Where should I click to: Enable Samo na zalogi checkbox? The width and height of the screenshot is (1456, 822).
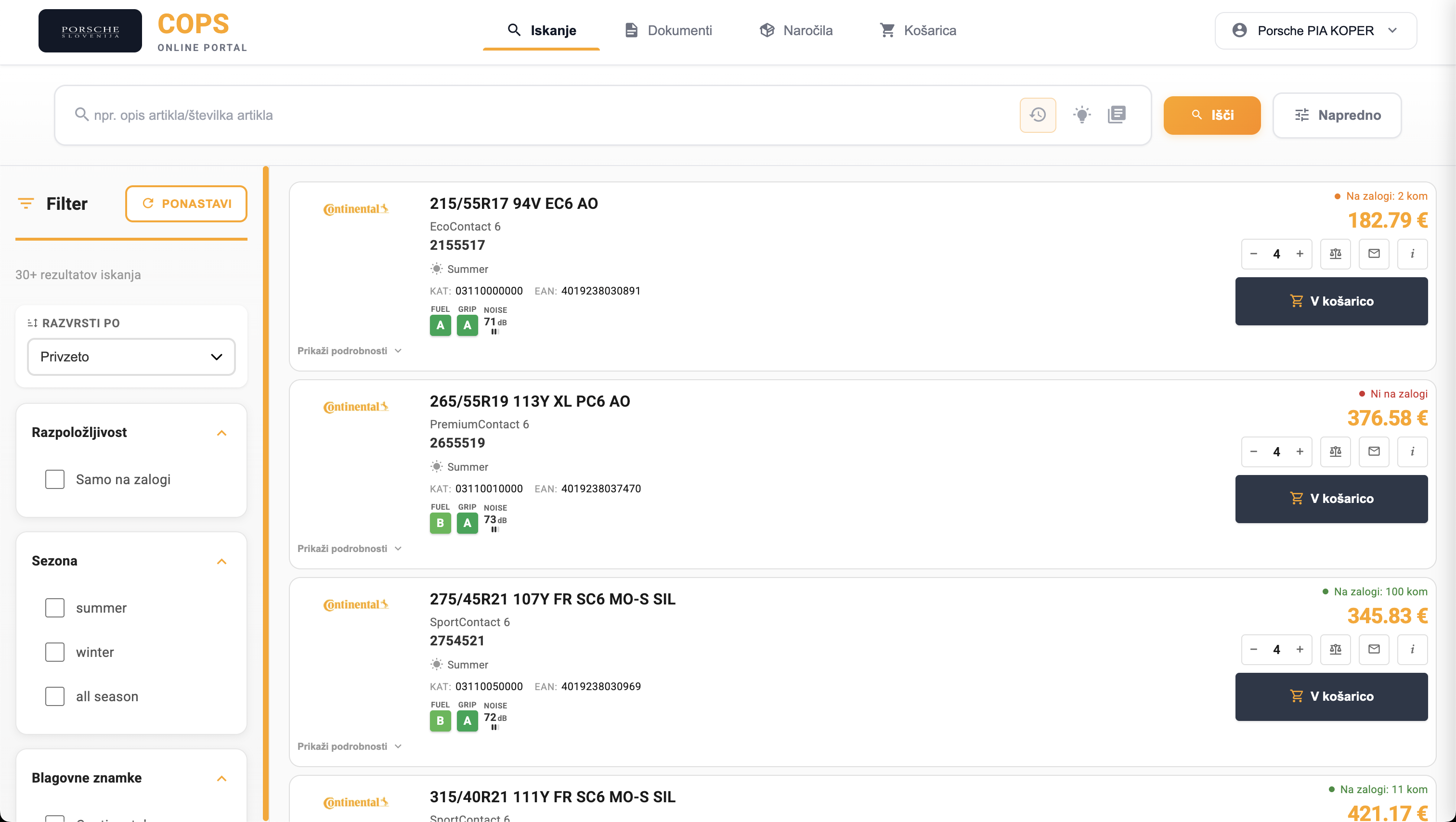(x=55, y=479)
